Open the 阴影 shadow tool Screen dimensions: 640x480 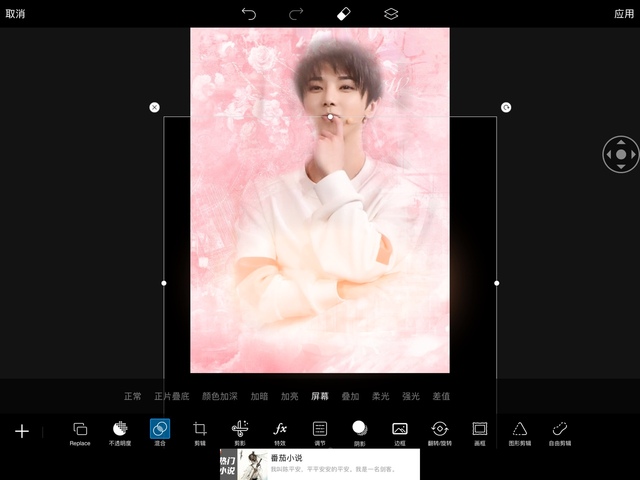pyautogui.click(x=360, y=431)
